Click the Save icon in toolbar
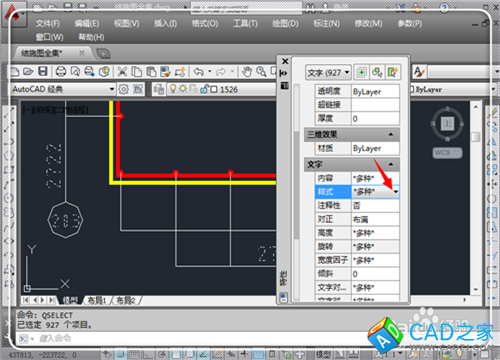The height and width of the screenshot is (360, 500). pos(43,71)
